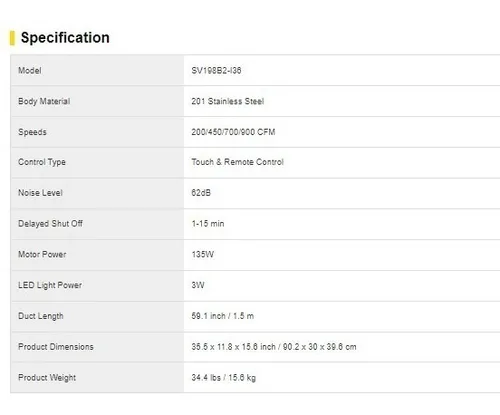This screenshot has width=500, height=415.
Task: Select the LED Light Power label
Action: 50,285
